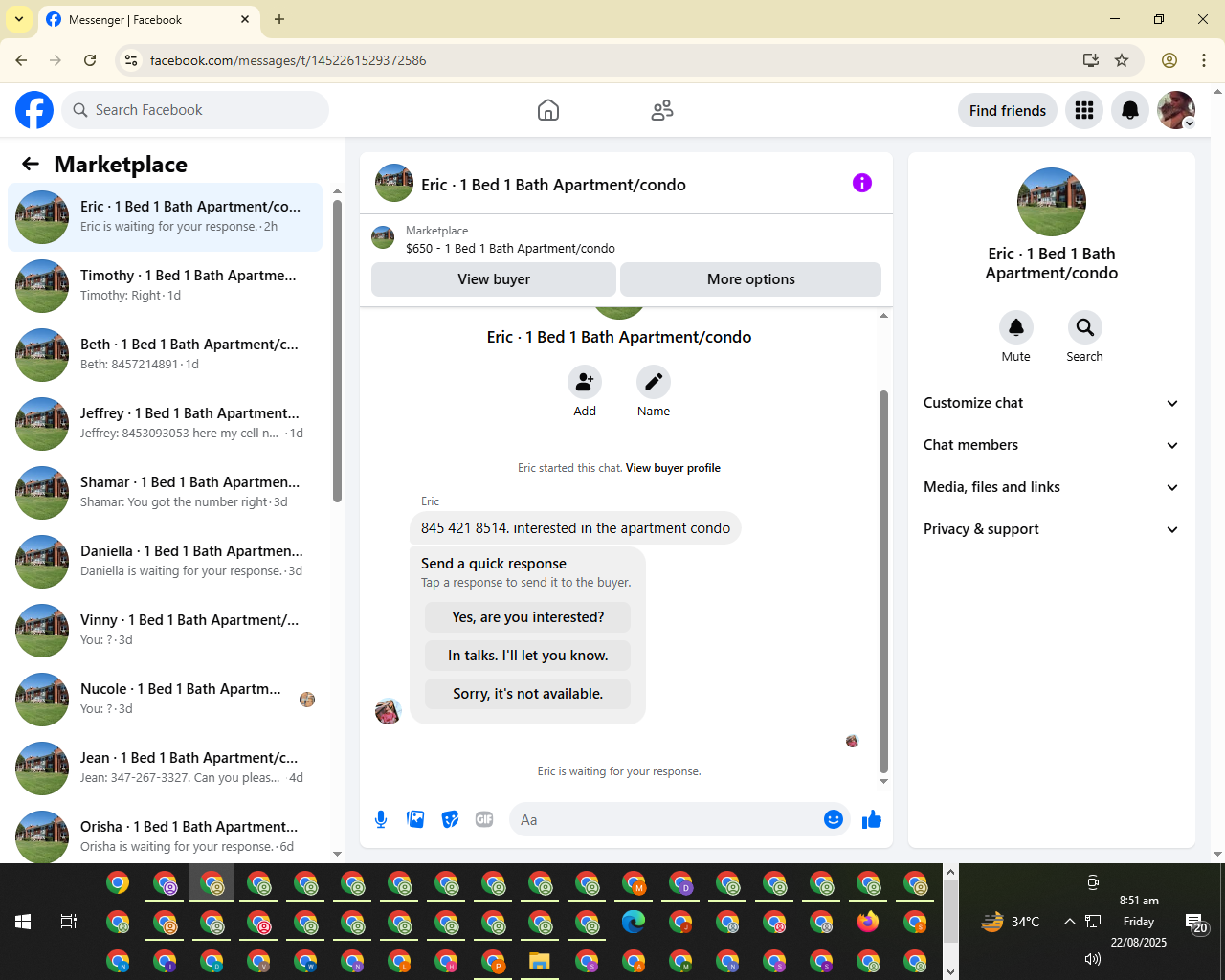Open the emoji picker in message box
The height and width of the screenshot is (980, 1225).
(x=834, y=819)
